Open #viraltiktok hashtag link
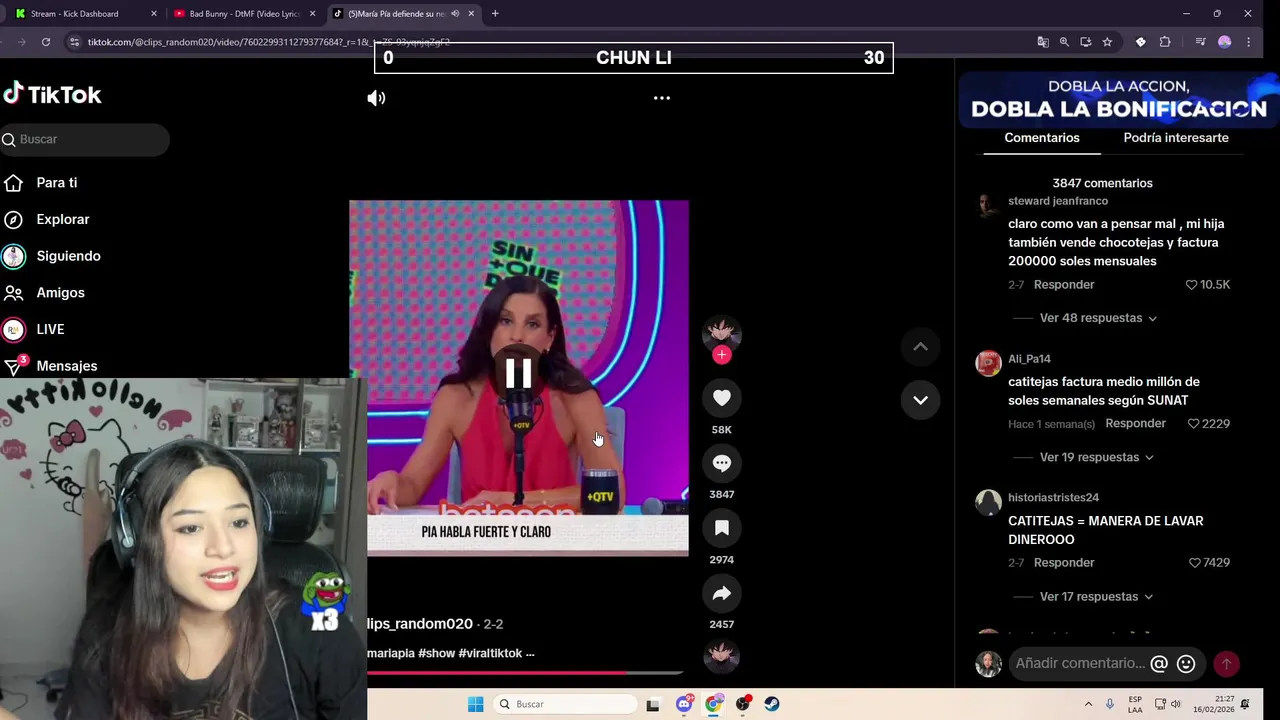1280x720 pixels. tap(490, 653)
